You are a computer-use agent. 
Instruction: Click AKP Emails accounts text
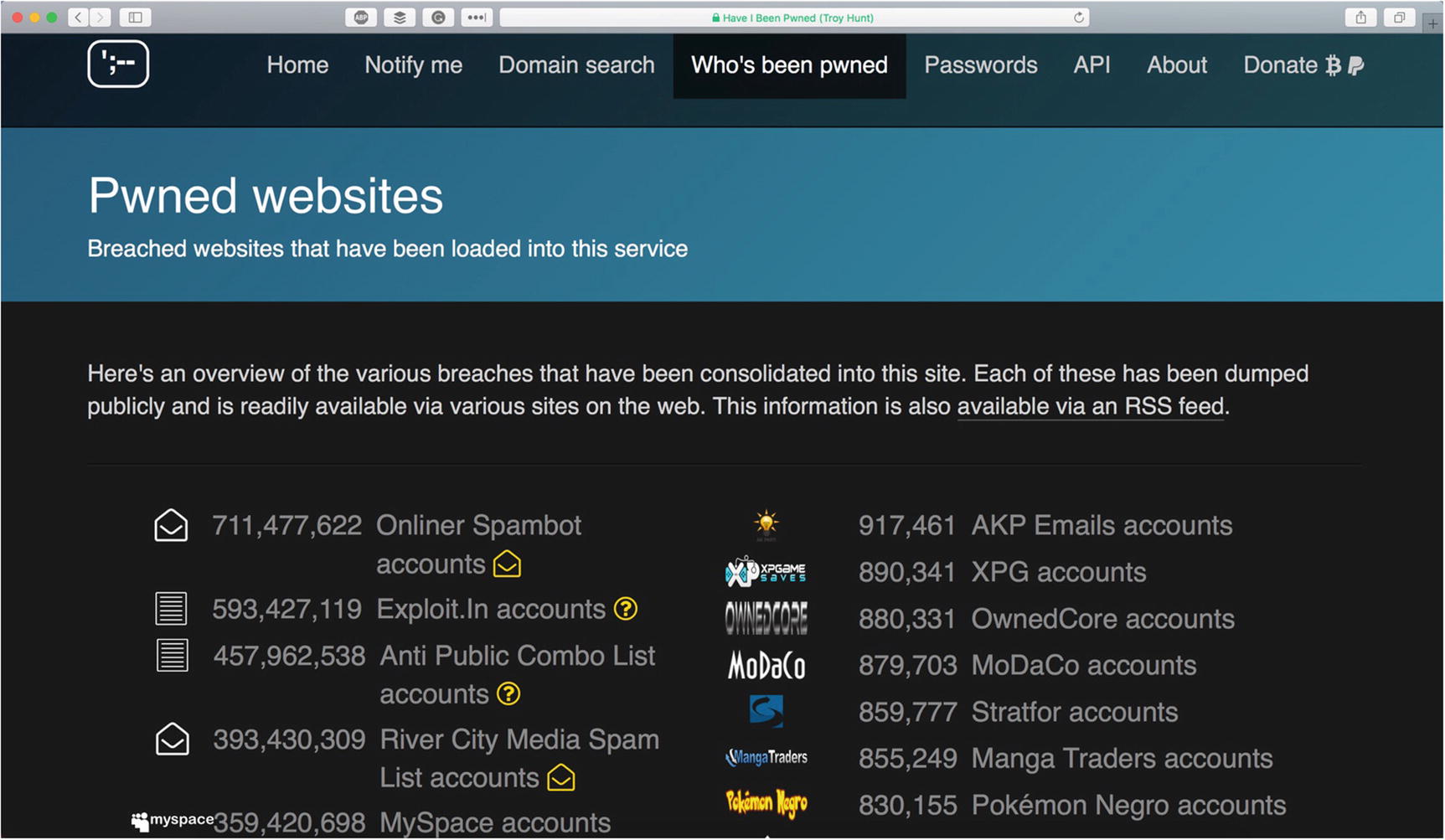click(1102, 525)
